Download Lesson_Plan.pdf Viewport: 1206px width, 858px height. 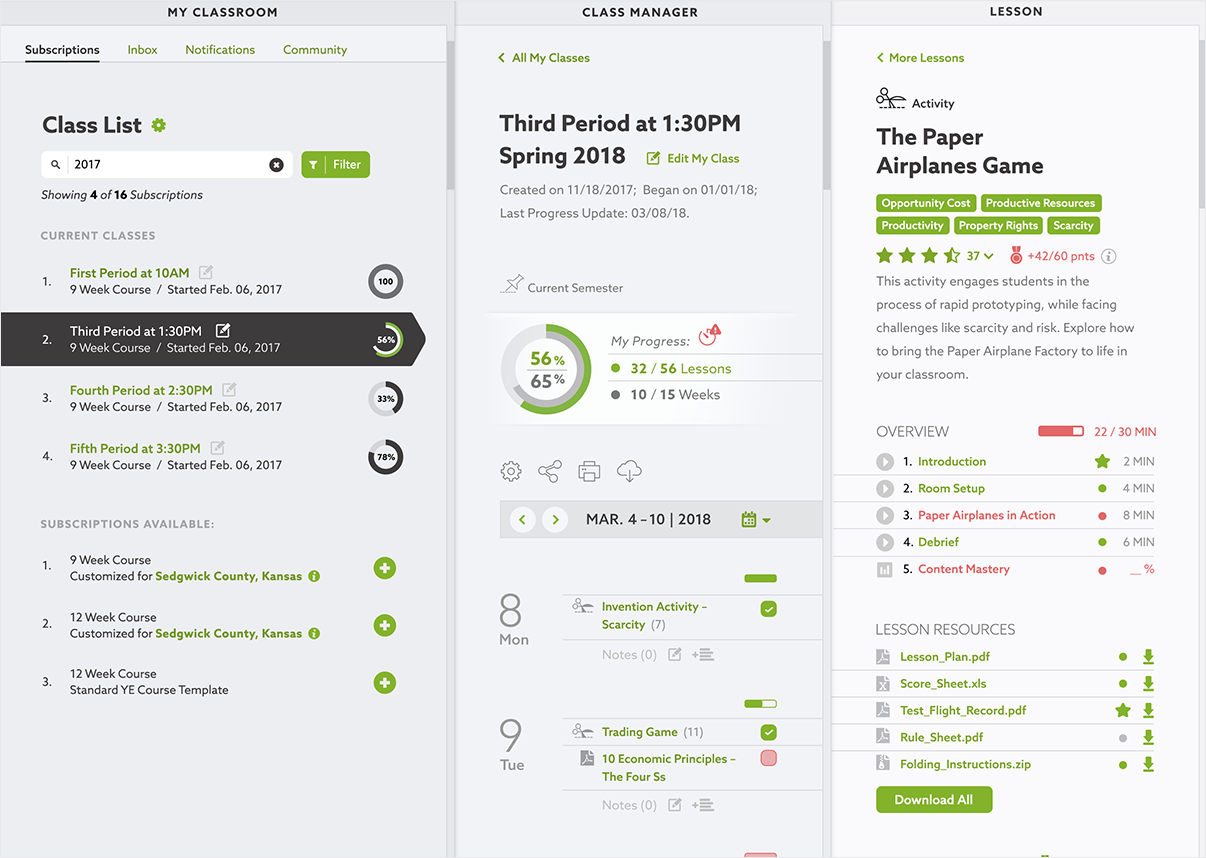(1148, 657)
